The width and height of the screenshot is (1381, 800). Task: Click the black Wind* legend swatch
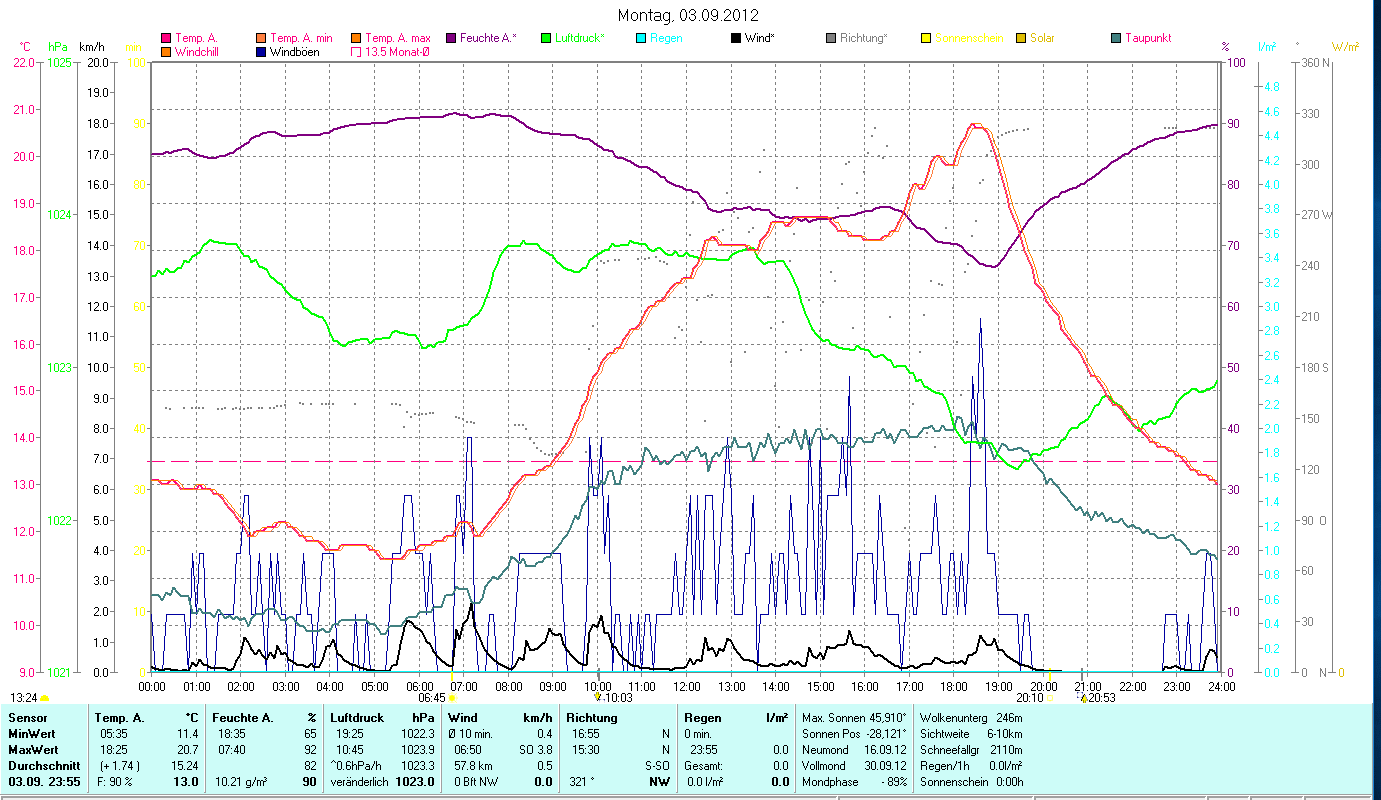pos(735,39)
